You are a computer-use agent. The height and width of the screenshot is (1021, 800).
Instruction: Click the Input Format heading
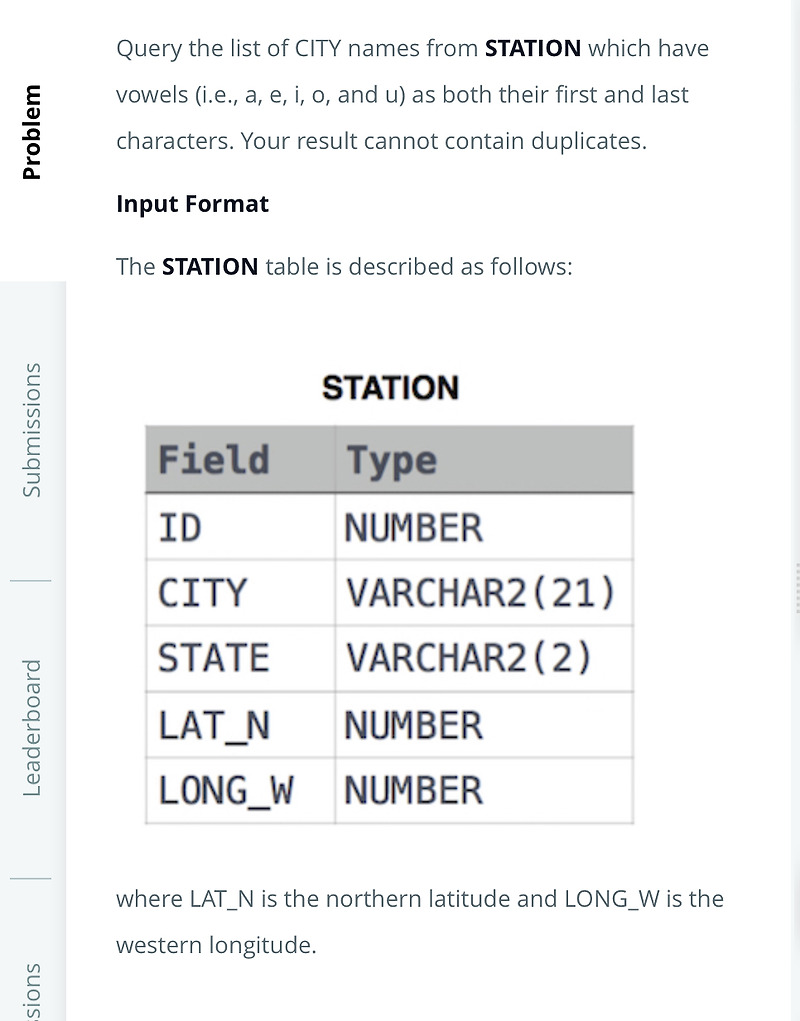(x=192, y=204)
